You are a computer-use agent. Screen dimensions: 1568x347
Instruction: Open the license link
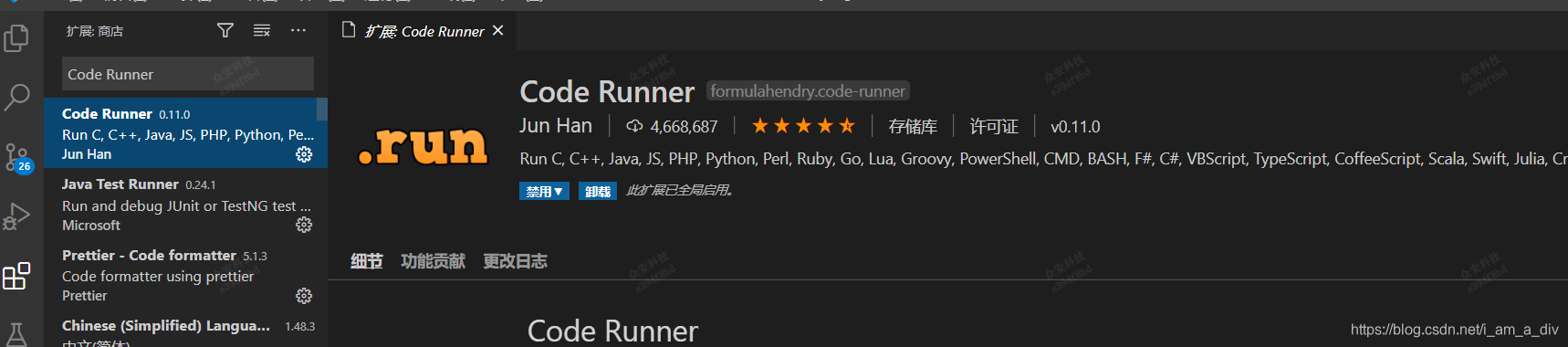[994, 126]
